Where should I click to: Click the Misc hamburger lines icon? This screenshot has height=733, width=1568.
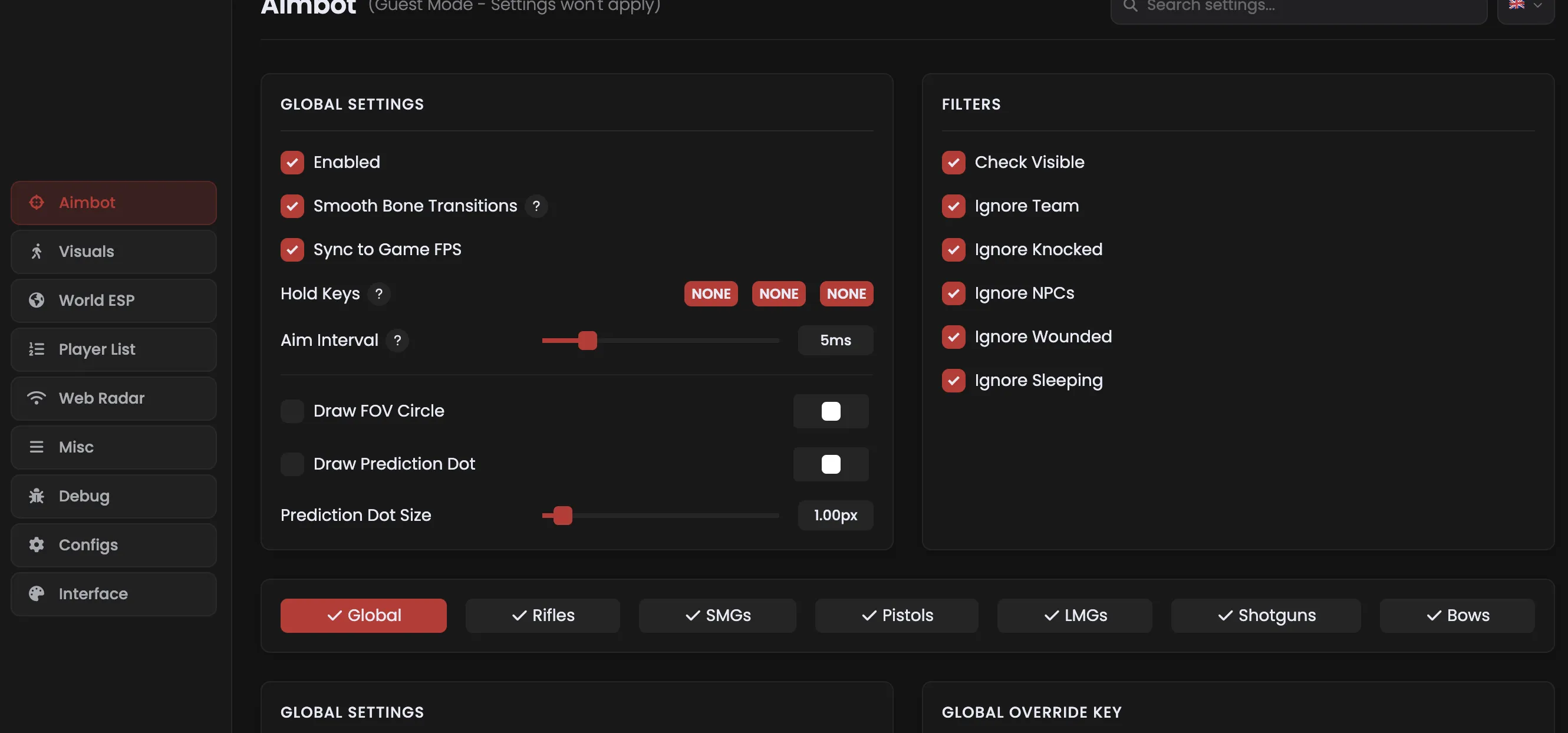pos(37,447)
